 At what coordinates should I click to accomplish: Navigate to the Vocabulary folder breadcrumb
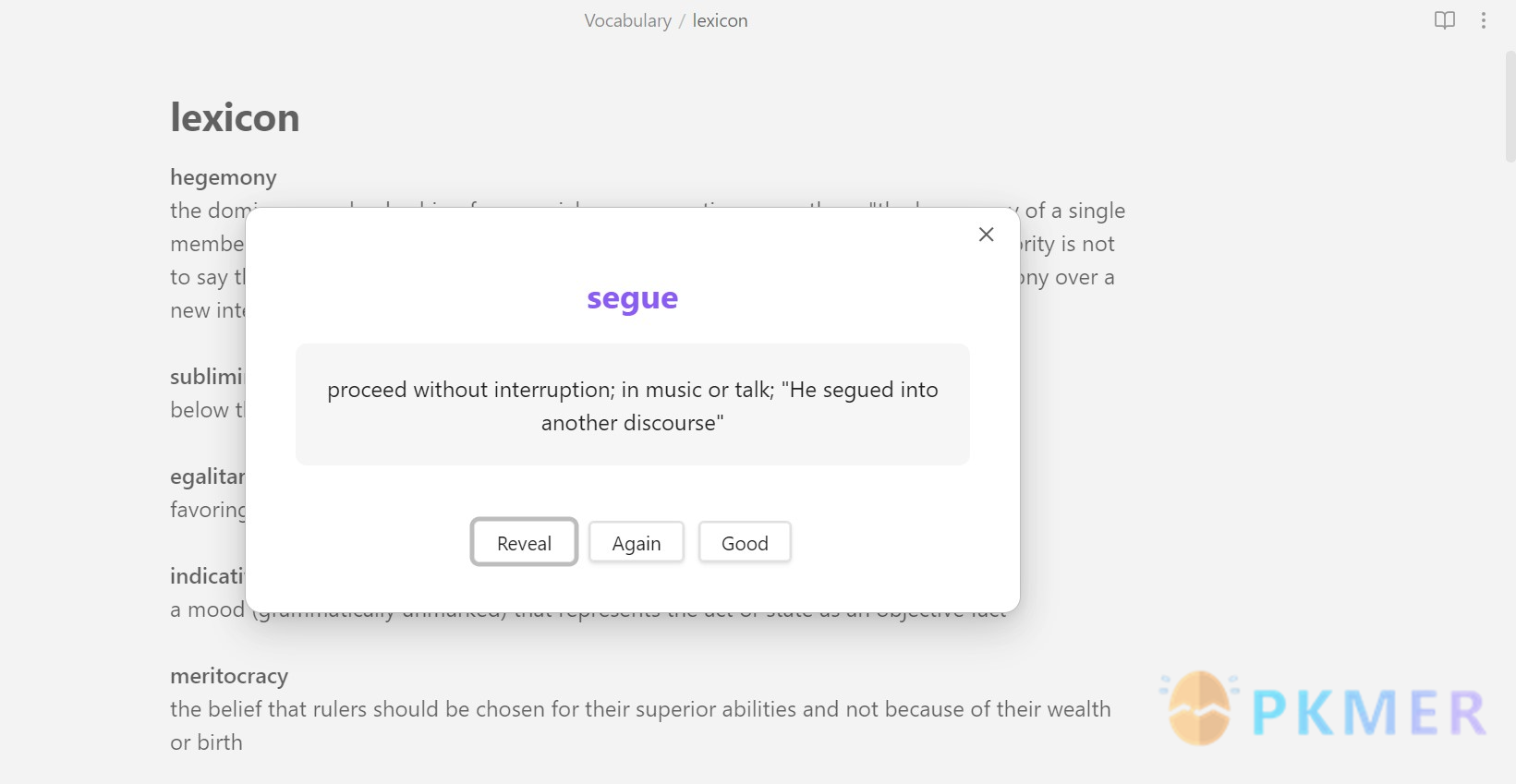click(627, 20)
